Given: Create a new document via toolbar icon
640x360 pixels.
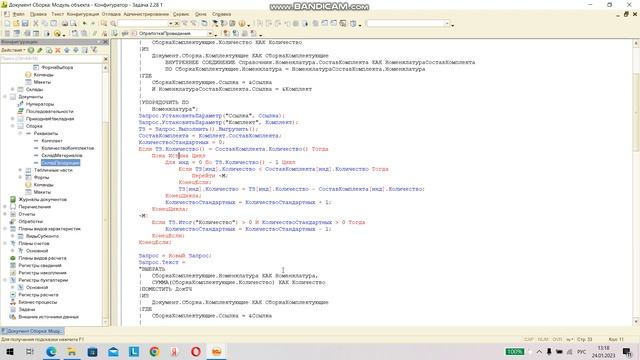Looking at the screenshot, I should pyautogui.click(x=7, y=24).
